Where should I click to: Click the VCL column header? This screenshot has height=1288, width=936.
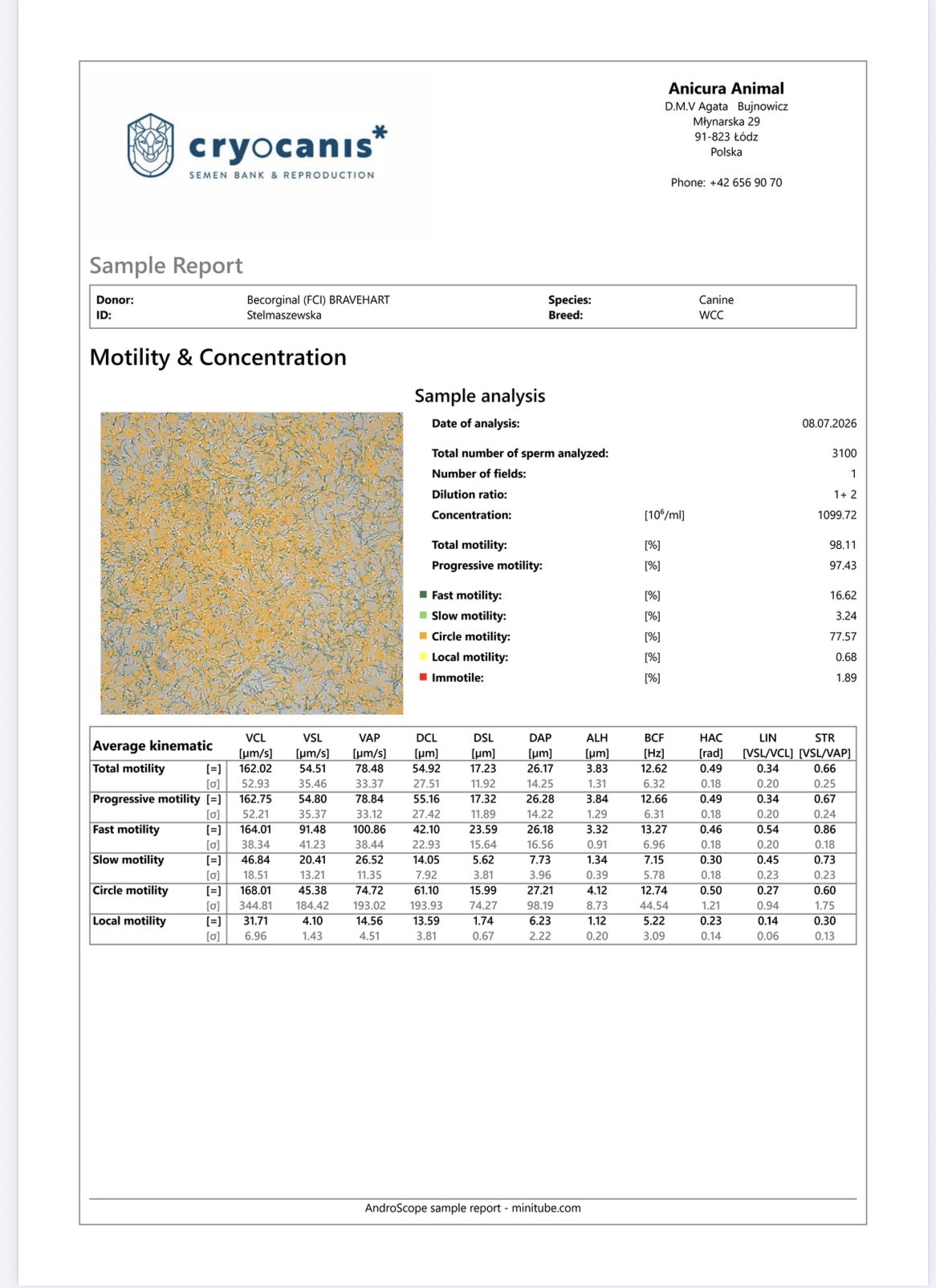pyautogui.click(x=255, y=738)
